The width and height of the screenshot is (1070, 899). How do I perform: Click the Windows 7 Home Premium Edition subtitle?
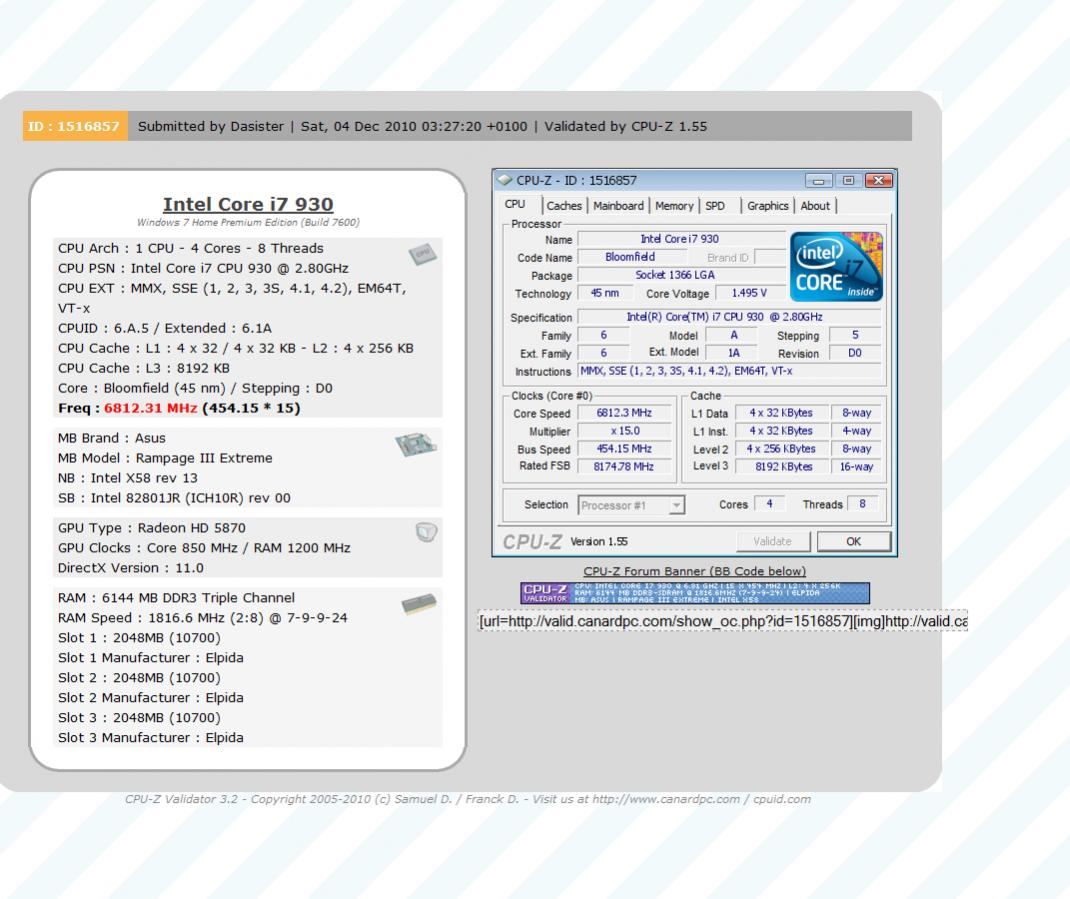click(x=248, y=223)
